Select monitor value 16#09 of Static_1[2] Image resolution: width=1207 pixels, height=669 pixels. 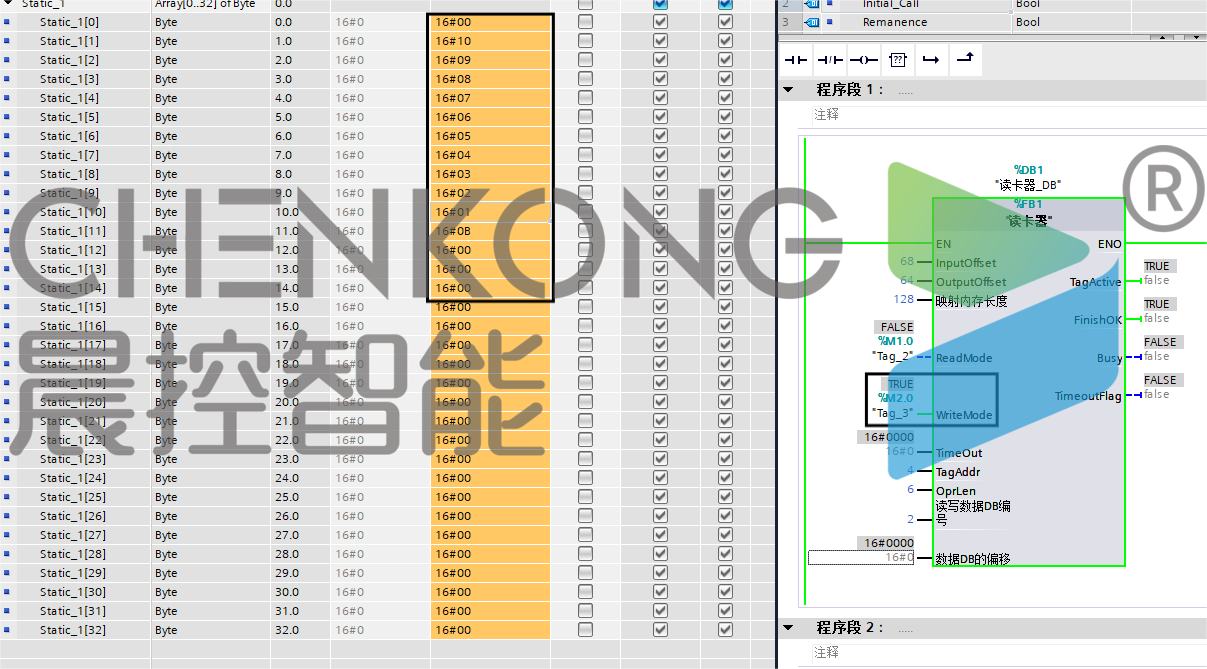(490, 60)
